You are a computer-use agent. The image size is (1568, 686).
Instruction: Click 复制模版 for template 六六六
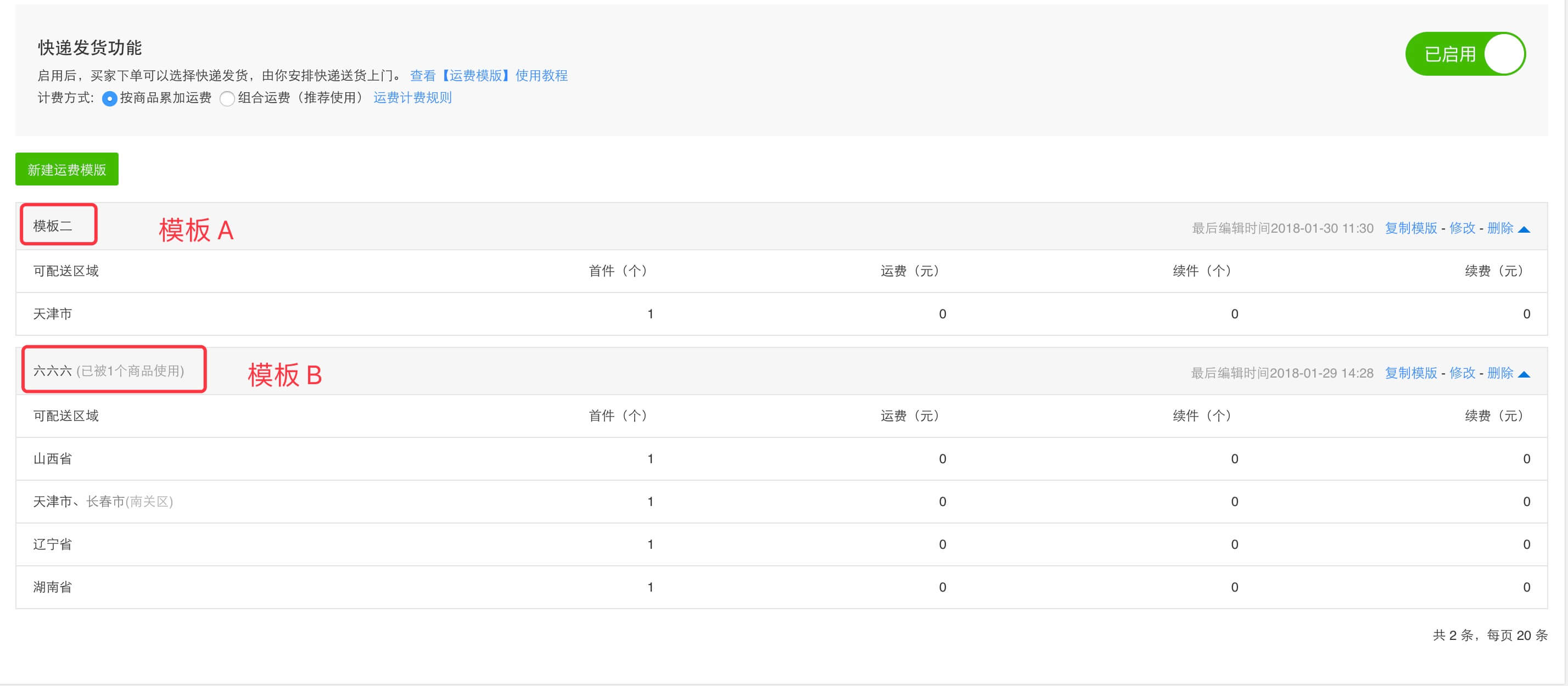[1410, 373]
